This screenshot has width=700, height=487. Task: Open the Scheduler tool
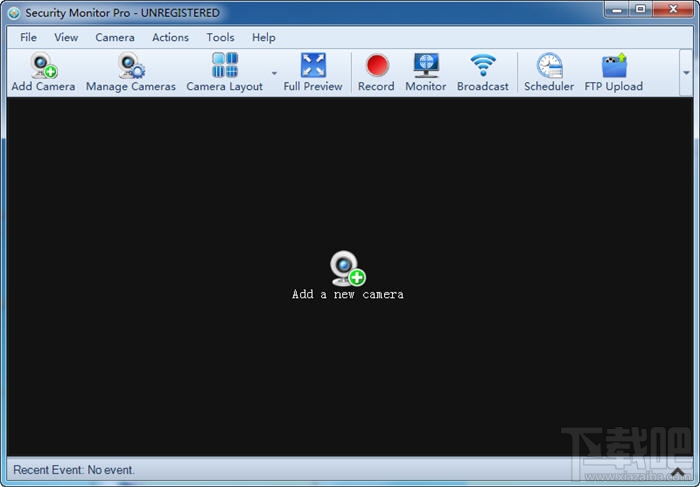549,72
